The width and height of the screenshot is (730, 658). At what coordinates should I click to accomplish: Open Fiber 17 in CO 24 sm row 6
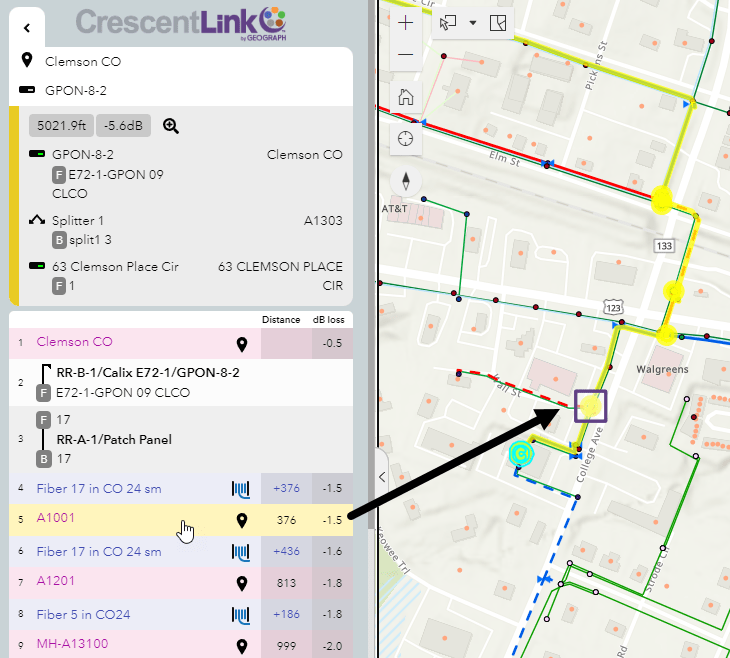99,552
